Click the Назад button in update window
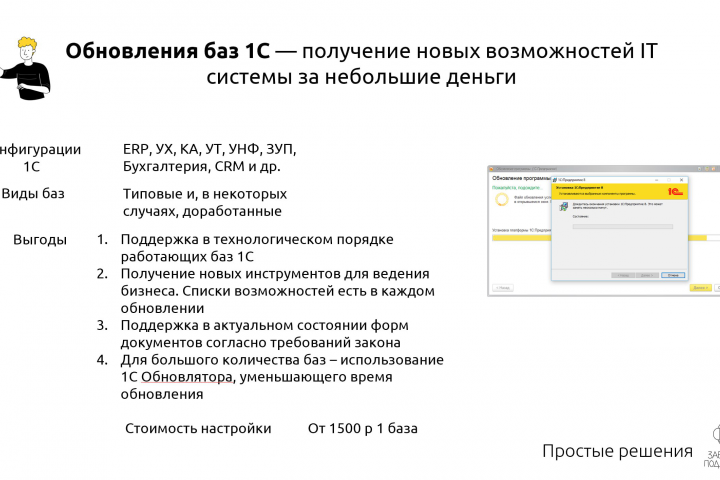 [503, 288]
